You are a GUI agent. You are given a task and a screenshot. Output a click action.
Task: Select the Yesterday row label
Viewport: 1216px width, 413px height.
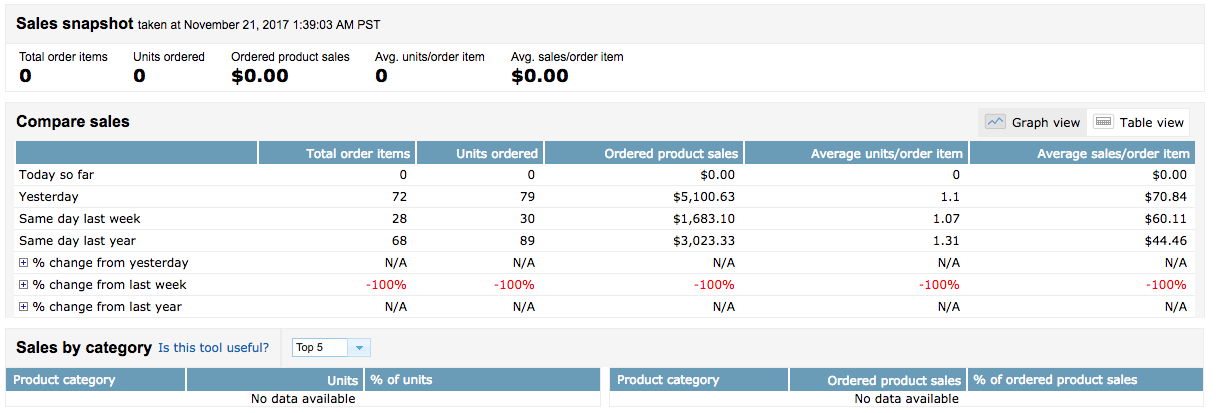click(49, 197)
